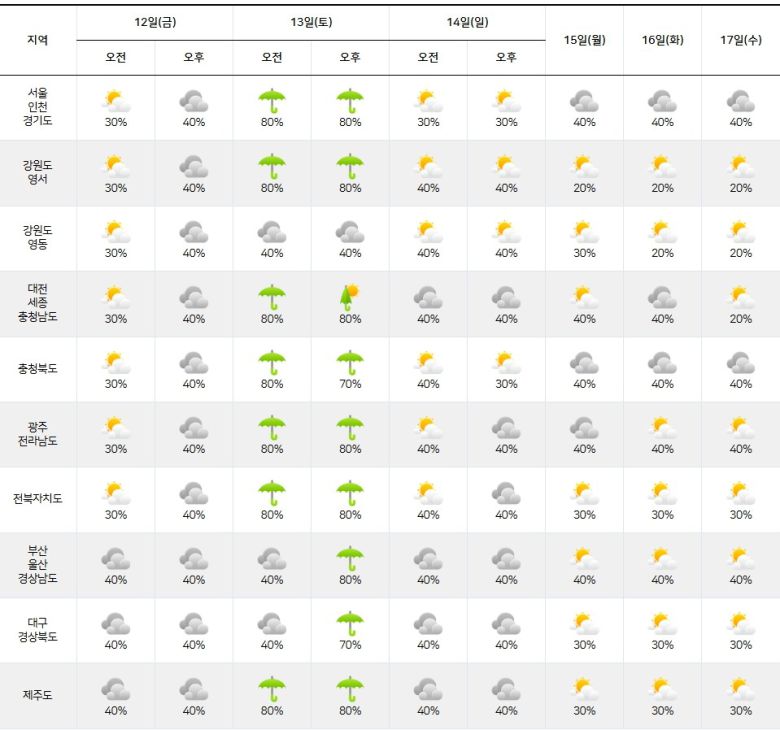This screenshot has width=780, height=730.
Task: Select the 부산 울산 경상남도 13일 오후 umbrella icon
Action: click(349, 558)
